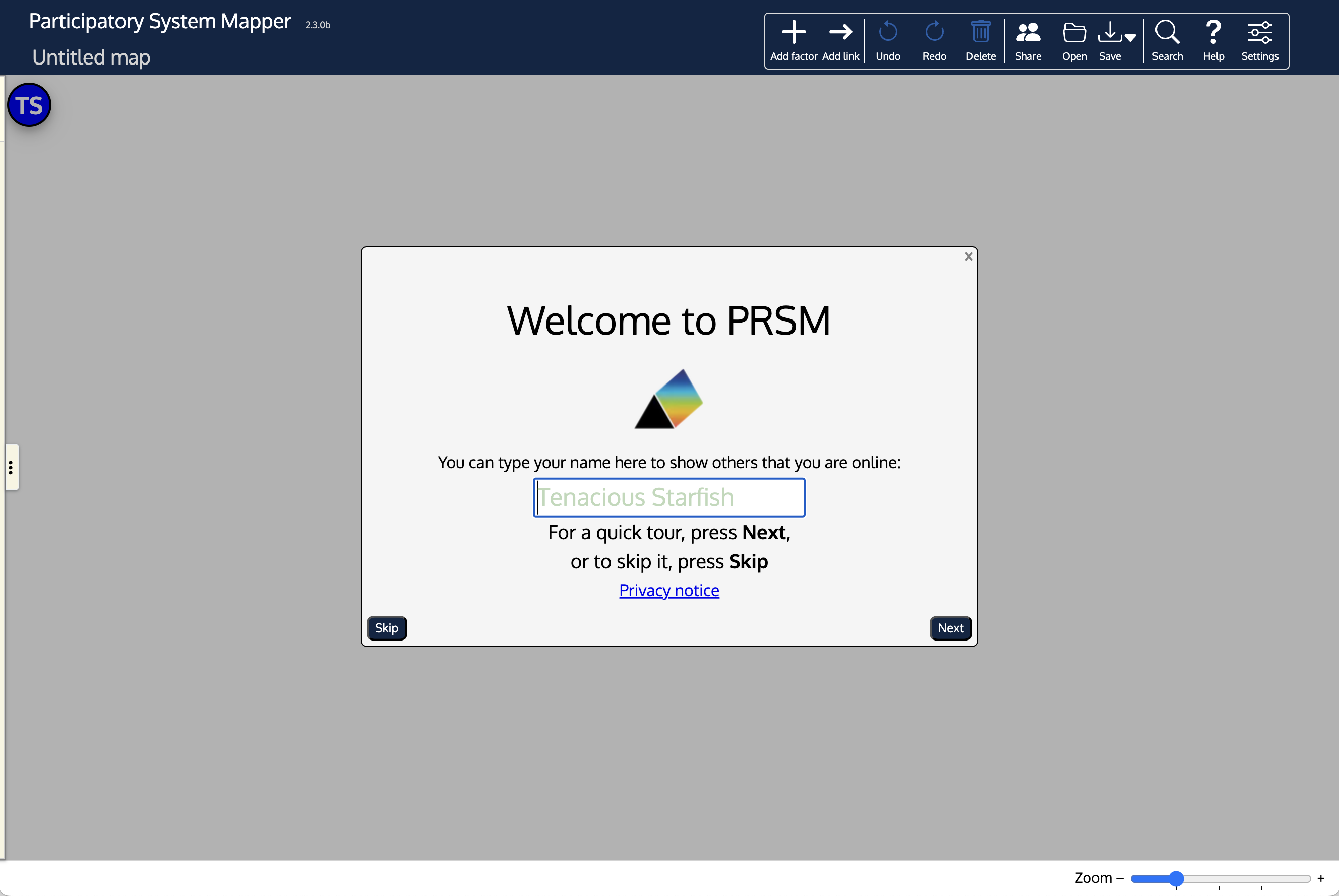This screenshot has height=896, width=1339.
Task: Open the Help question mark
Action: coord(1213,32)
